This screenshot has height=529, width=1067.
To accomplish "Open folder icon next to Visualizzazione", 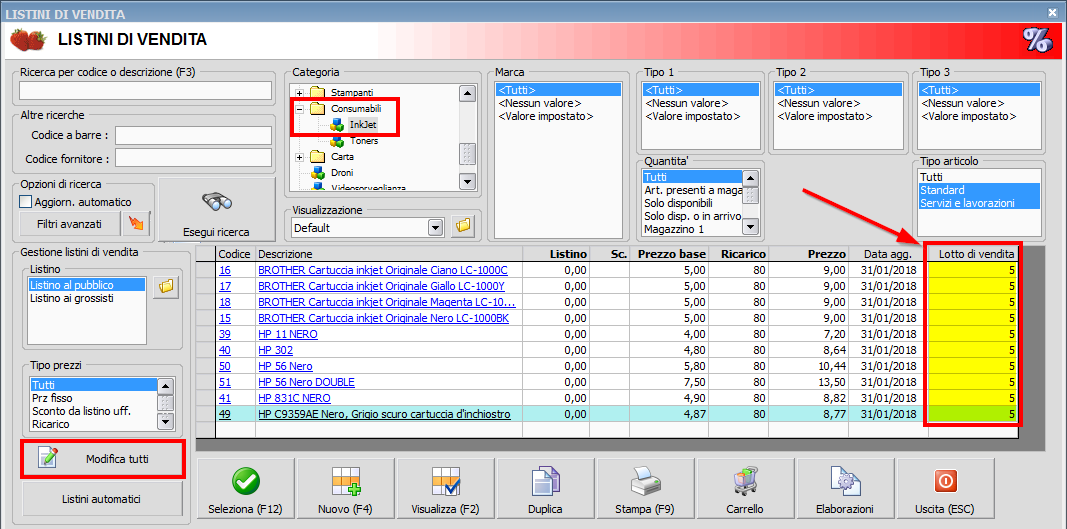I will [x=463, y=227].
